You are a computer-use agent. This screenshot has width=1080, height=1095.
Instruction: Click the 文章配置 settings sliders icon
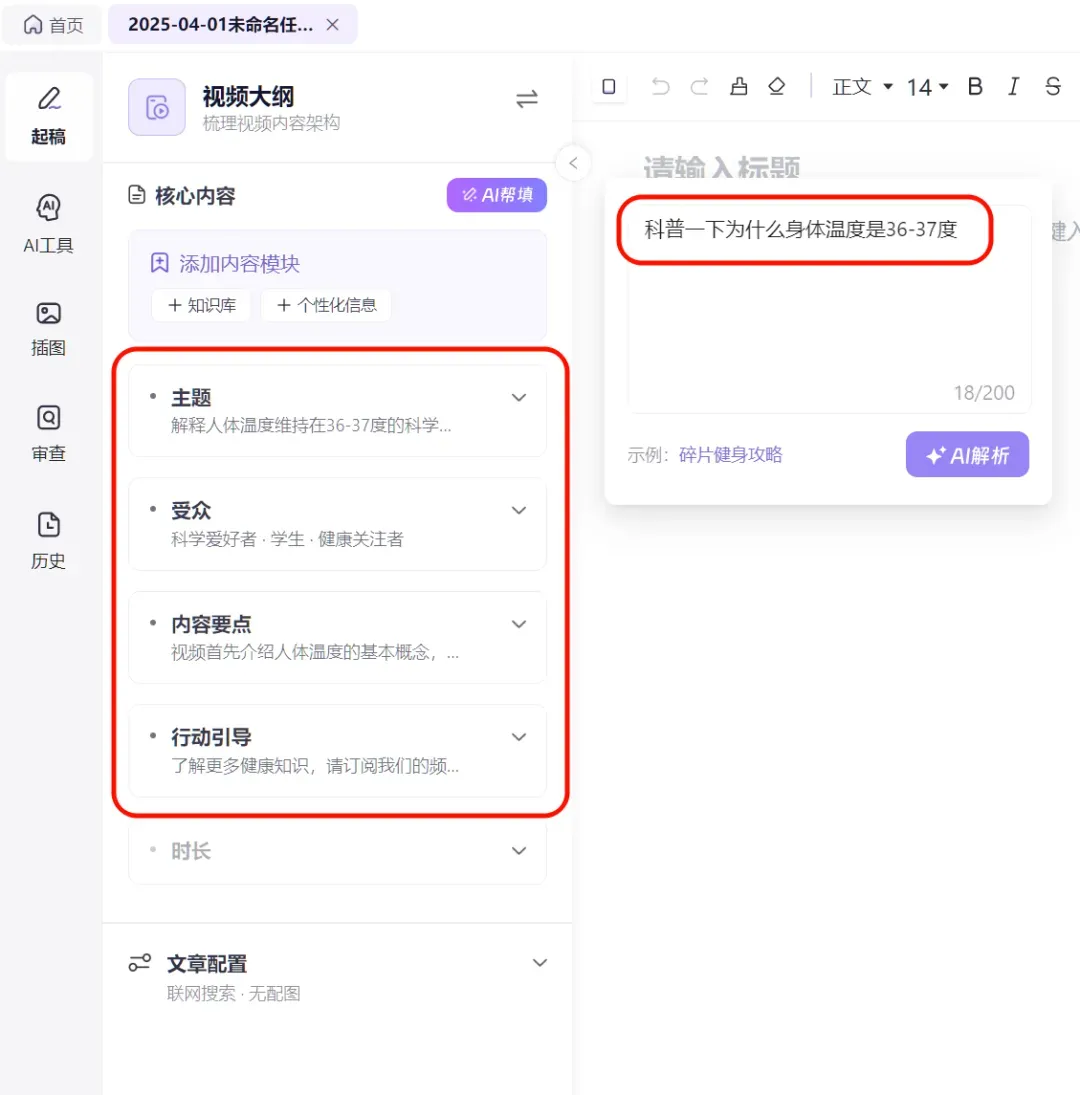(140, 963)
